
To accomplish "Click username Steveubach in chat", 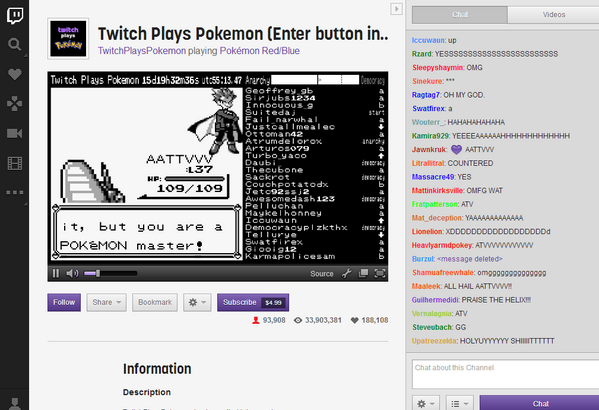I will click(x=432, y=327).
